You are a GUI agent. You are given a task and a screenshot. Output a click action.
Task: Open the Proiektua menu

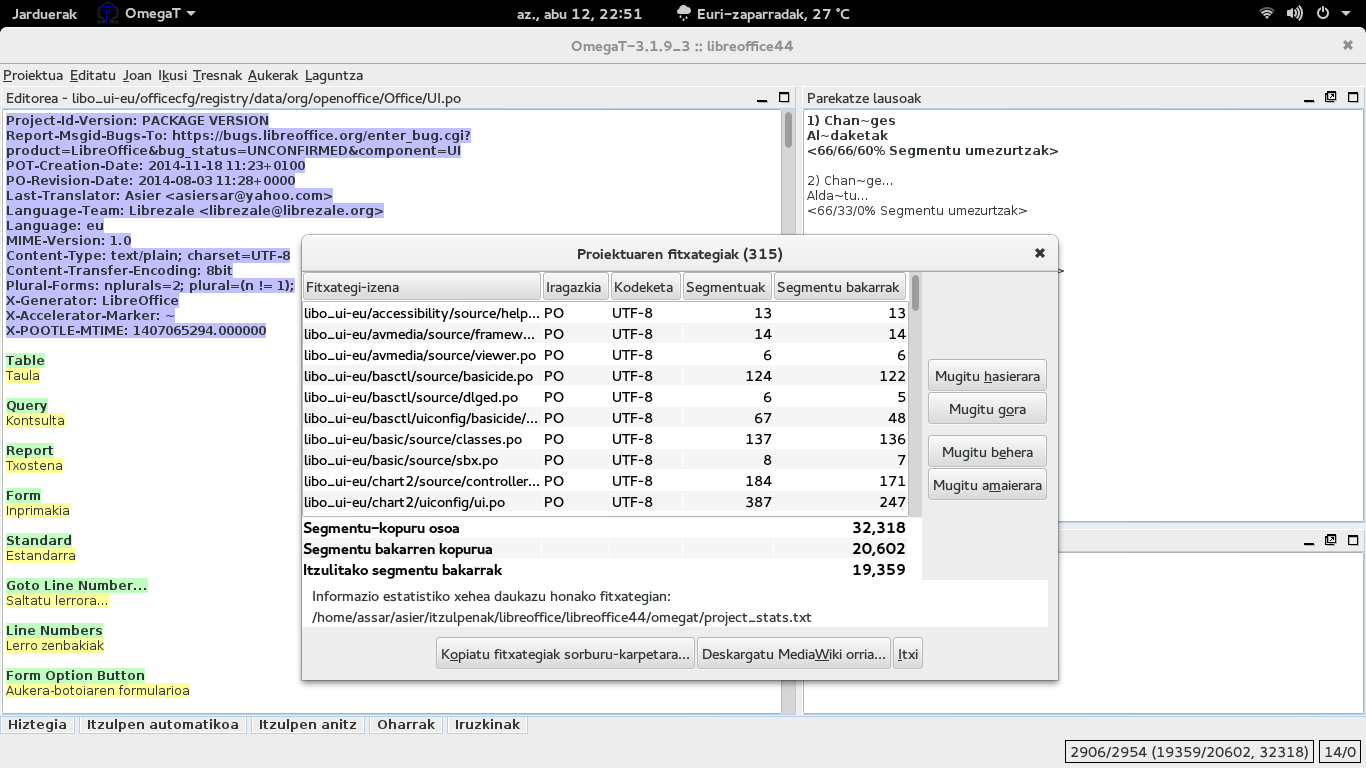click(x=33, y=75)
